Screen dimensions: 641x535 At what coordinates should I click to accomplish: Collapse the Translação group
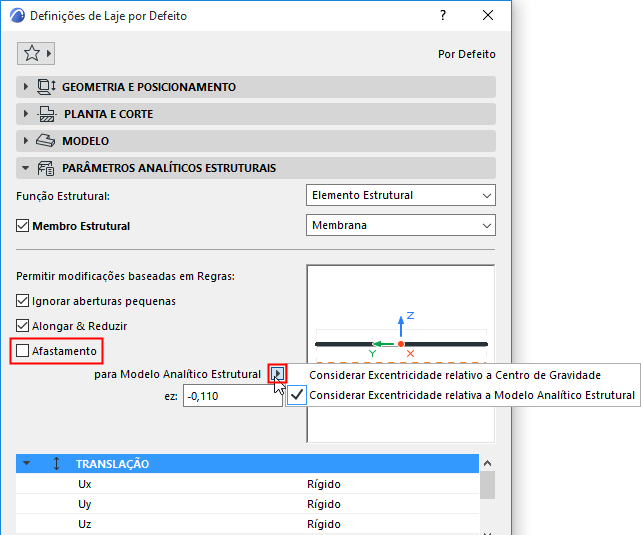point(27,463)
